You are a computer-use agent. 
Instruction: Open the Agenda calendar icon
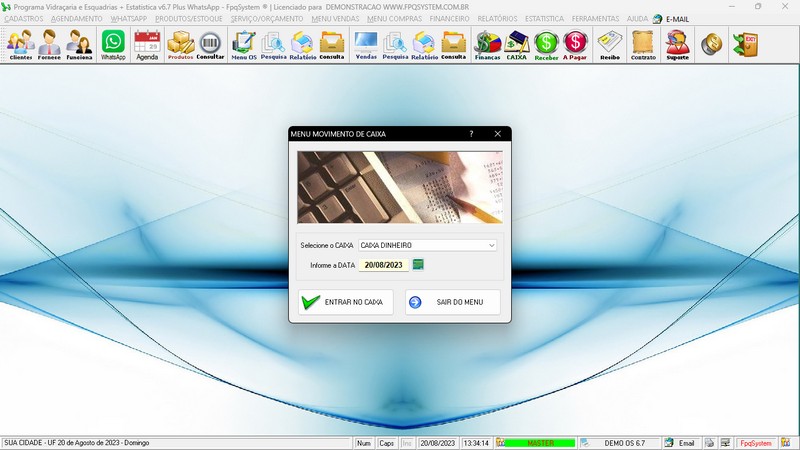tap(147, 45)
